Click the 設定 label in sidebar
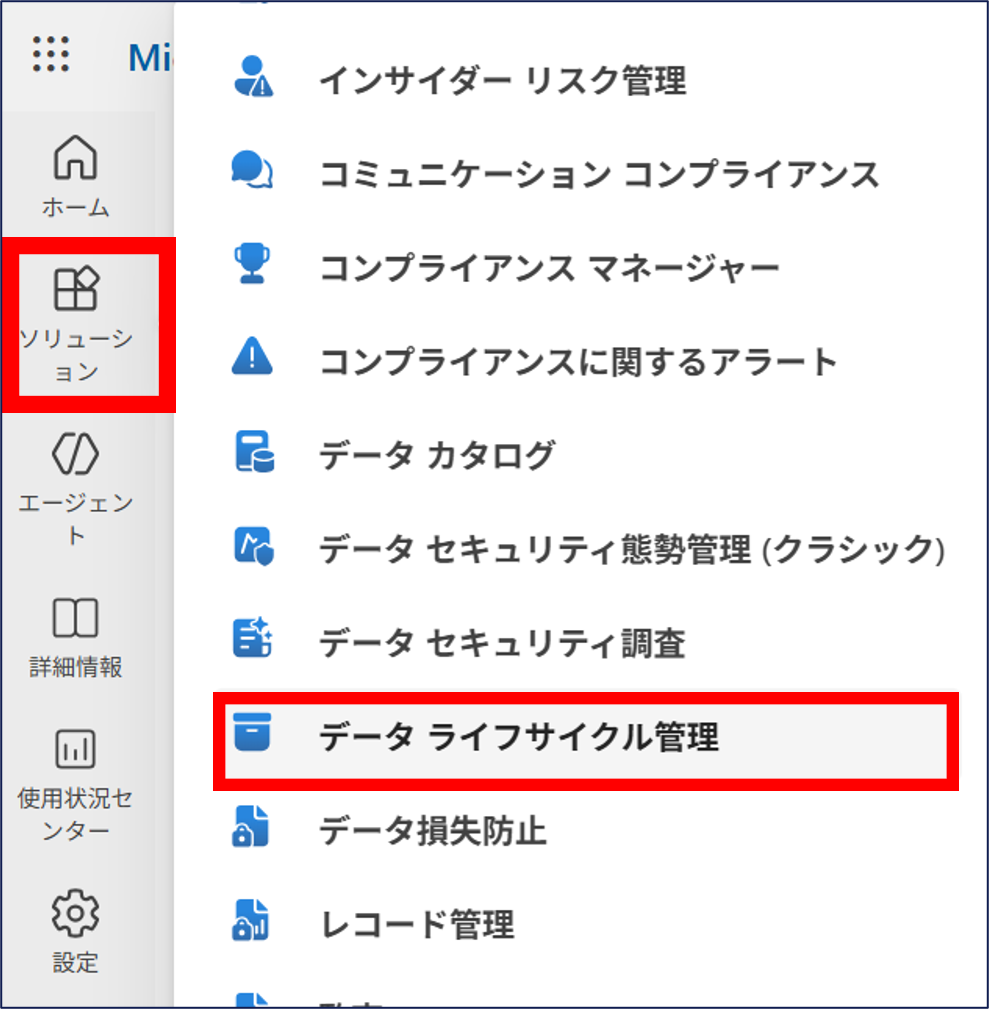Screen dimensions: 989x1009 (x=75, y=963)
